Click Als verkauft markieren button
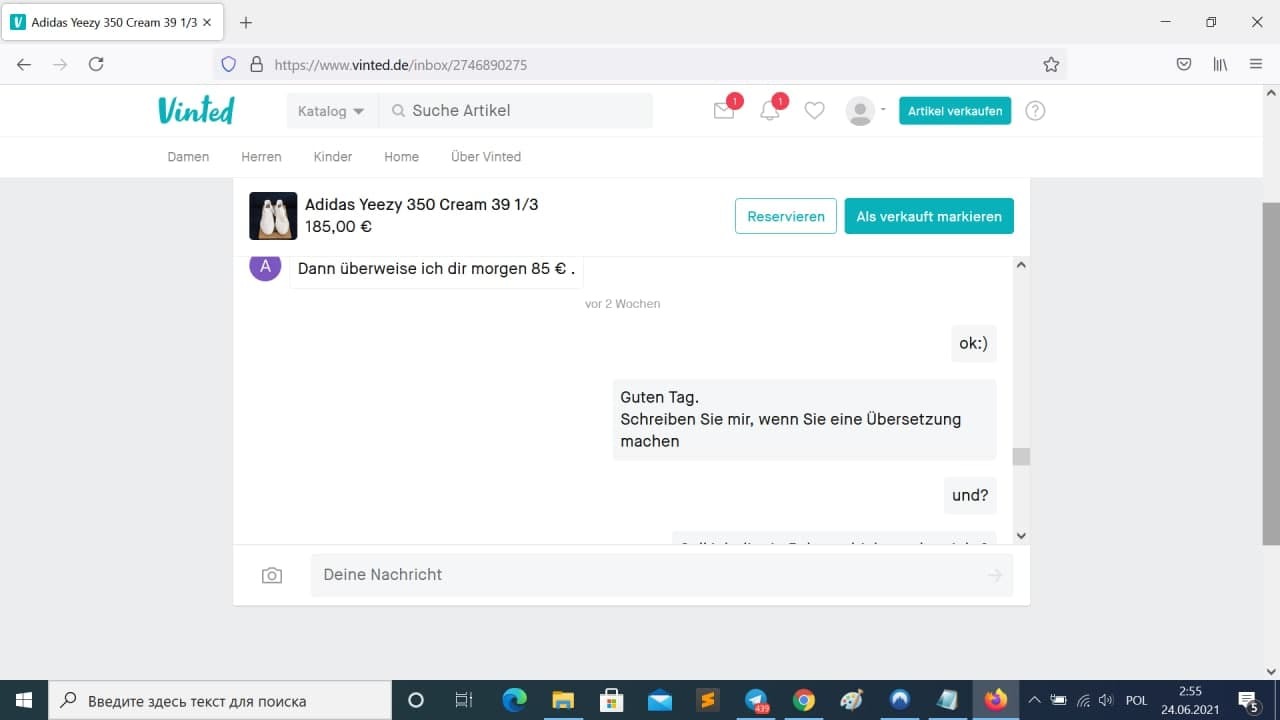The width and height of the screenshot is (1280, 720). click(x=929, y=216)
